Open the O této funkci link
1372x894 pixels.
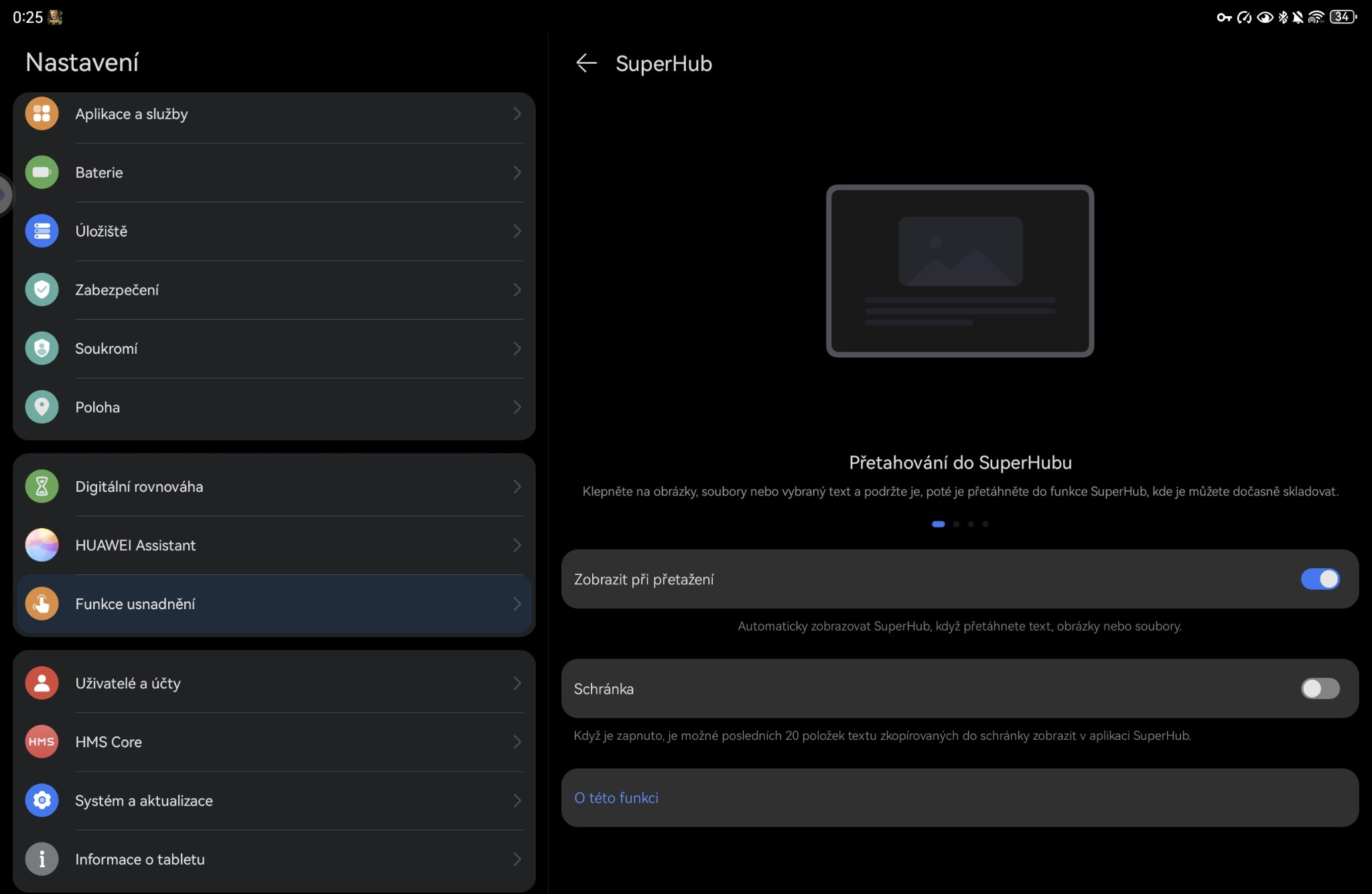616,797
